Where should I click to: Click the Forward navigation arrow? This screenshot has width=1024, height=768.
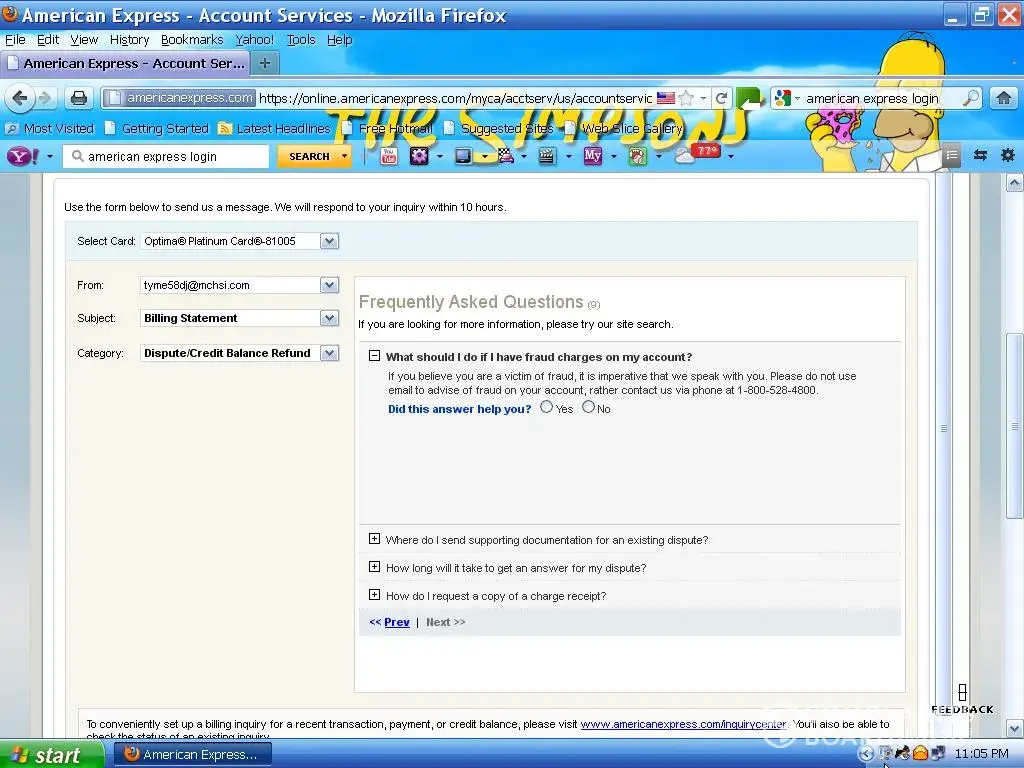point(45,98)
